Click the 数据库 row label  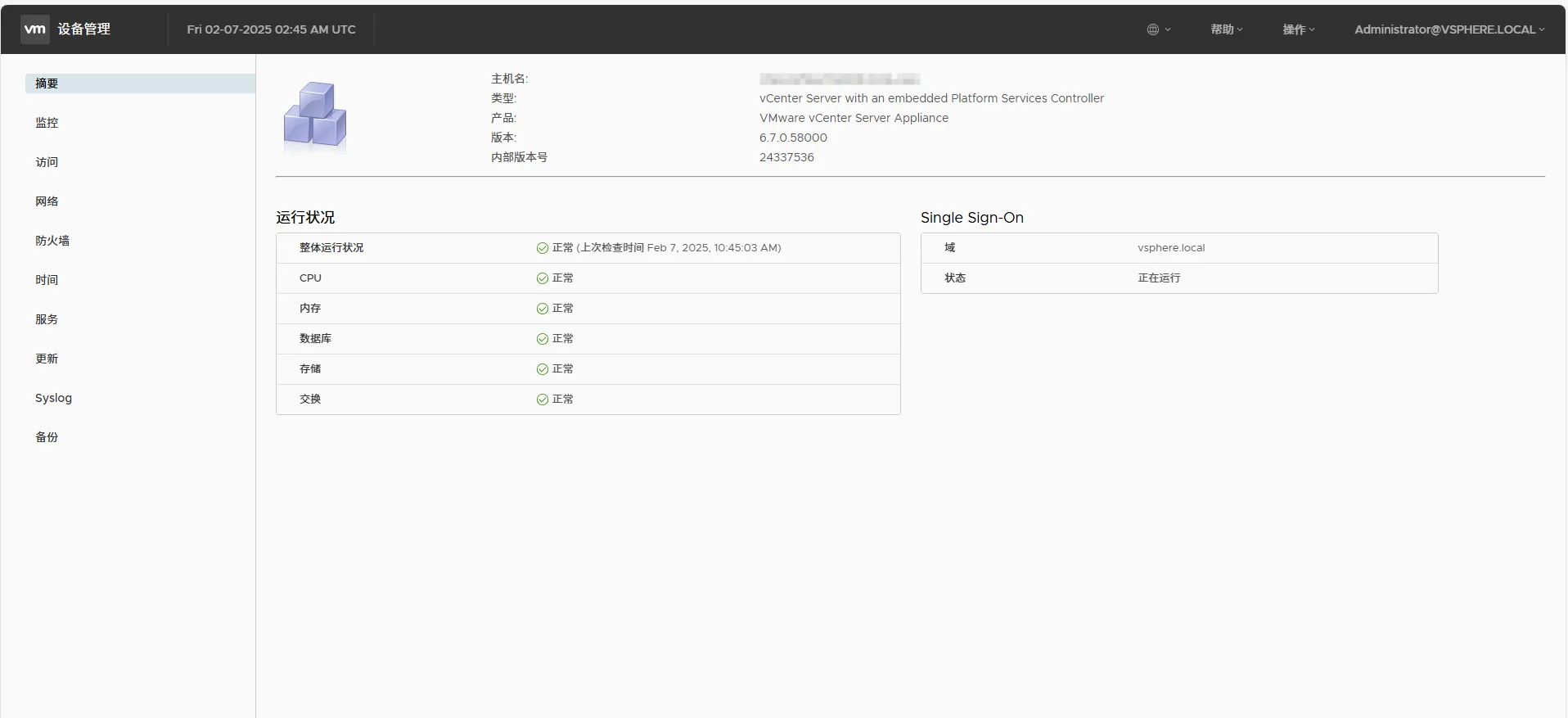coord(315,339)
